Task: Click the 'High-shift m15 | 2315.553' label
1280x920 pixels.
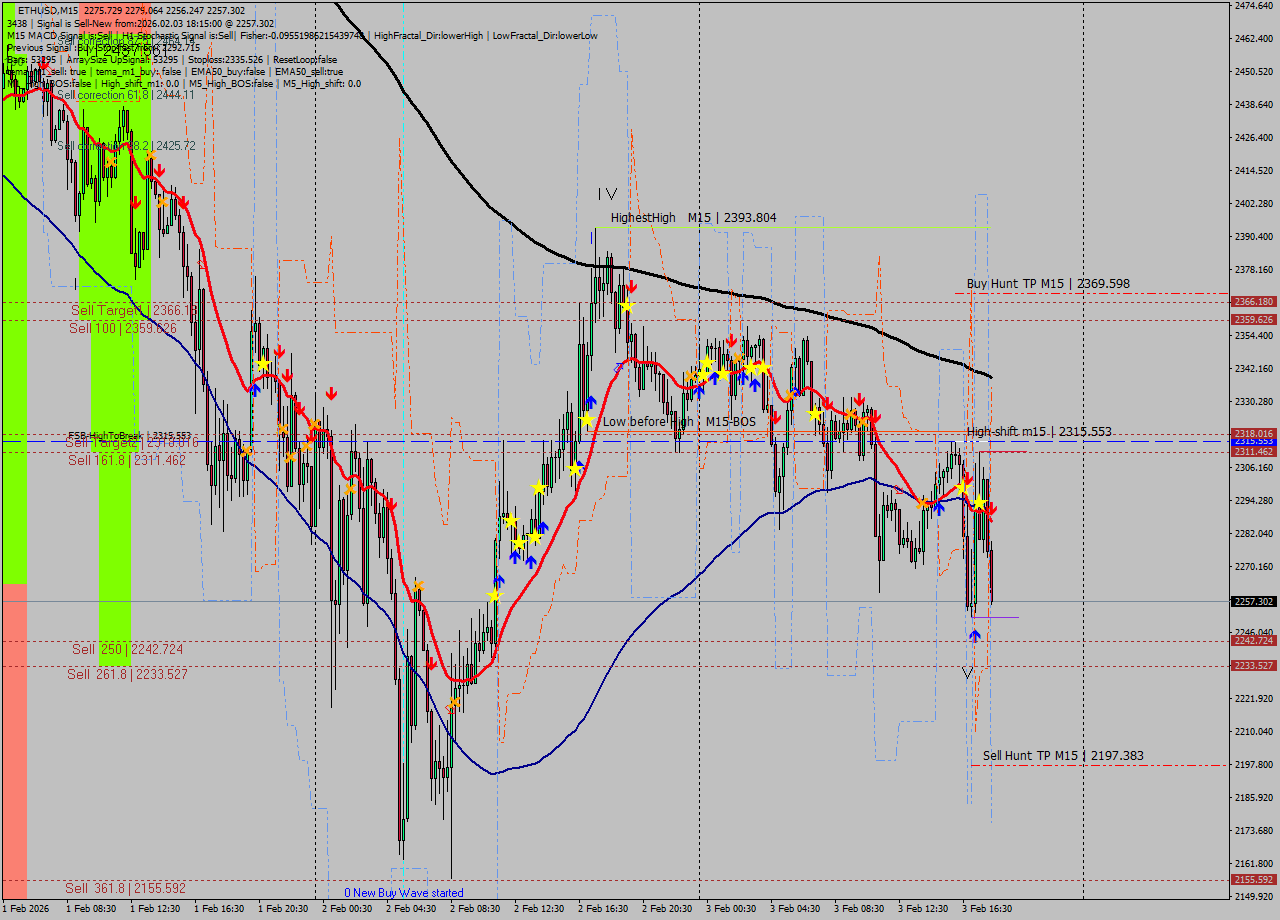Action: point(1038,432)
